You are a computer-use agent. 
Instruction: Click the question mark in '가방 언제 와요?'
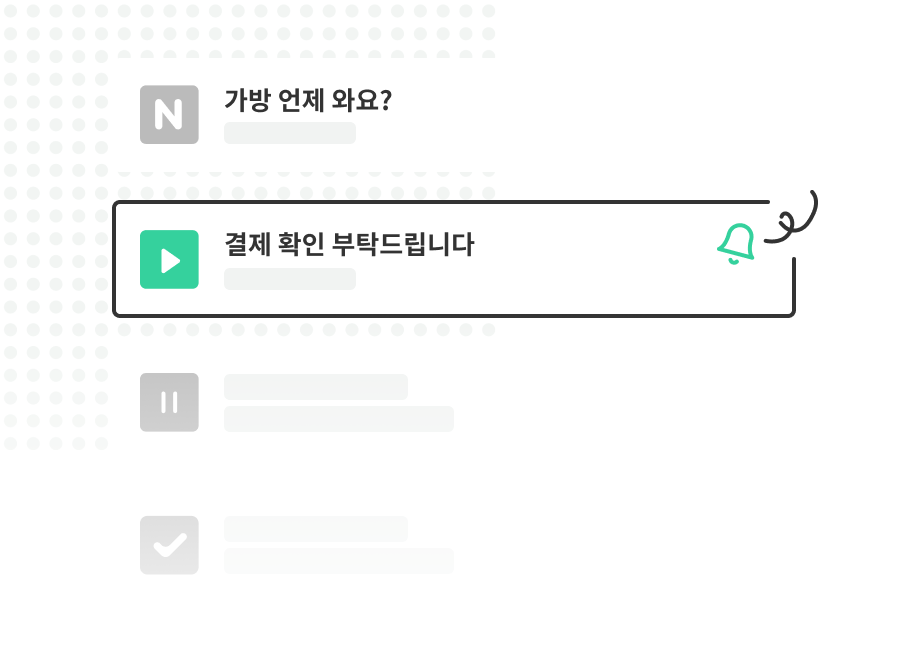point(386,100)
